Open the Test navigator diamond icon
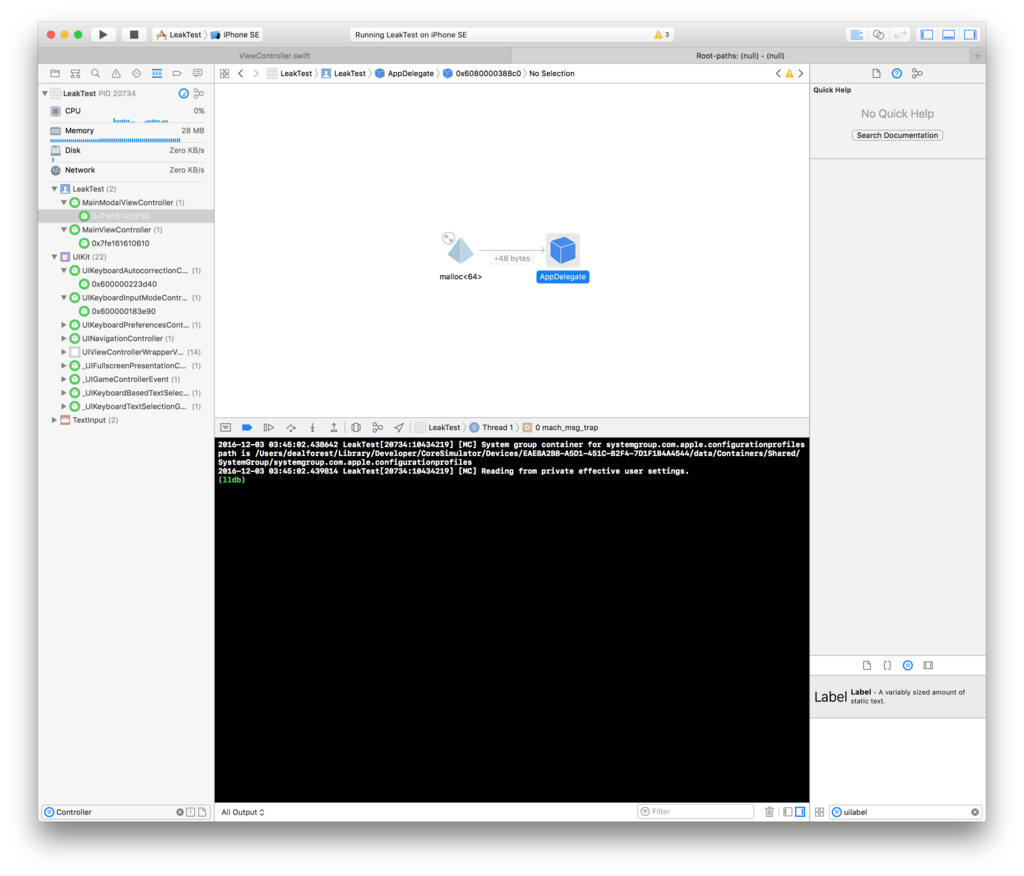This screenshot has width=1024, height=876. click(136, 74)
